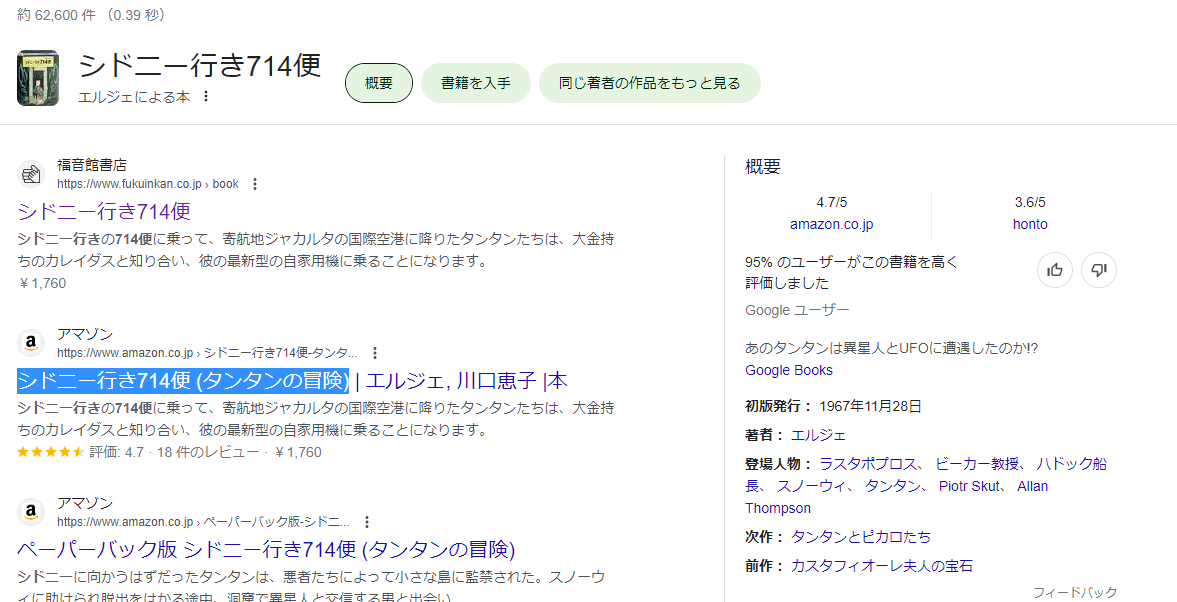Select the 書籍を入手 tab chip
Screen dimensions: 1177x602
pyautogui.click(x=476, y=83)
